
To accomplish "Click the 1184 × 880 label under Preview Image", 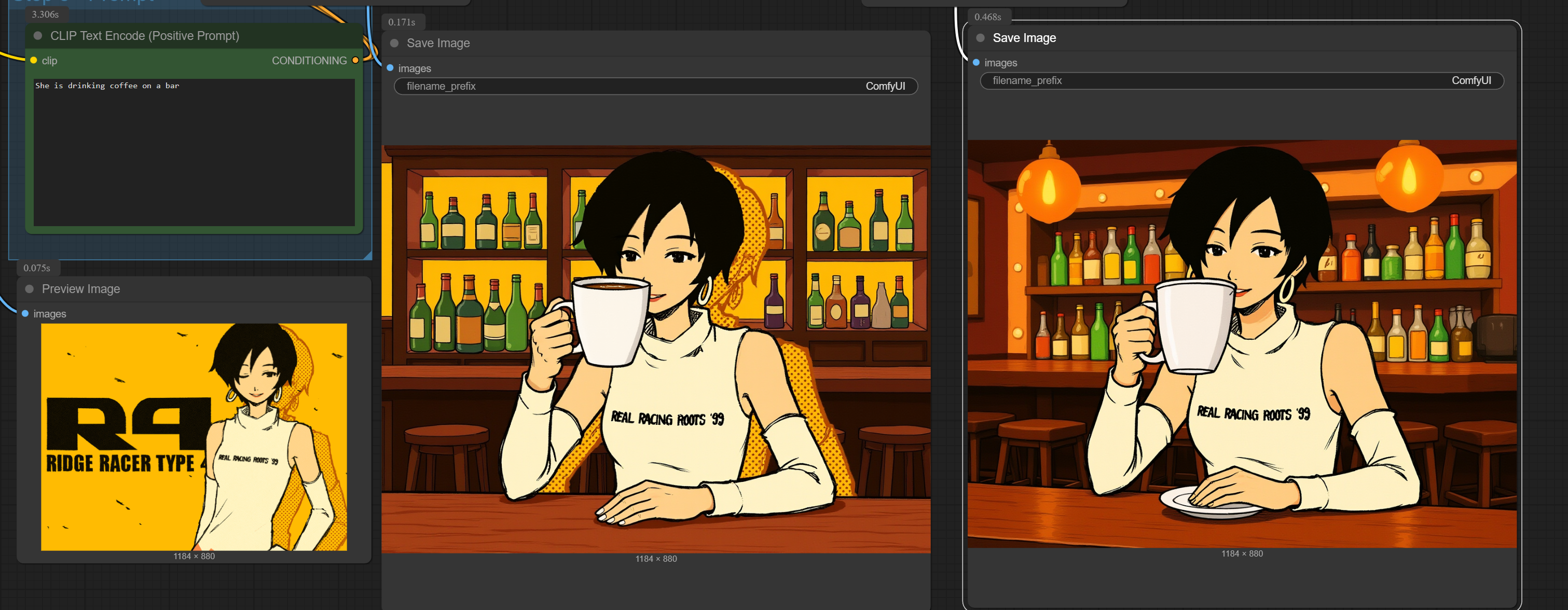I will tap(194, 556).
